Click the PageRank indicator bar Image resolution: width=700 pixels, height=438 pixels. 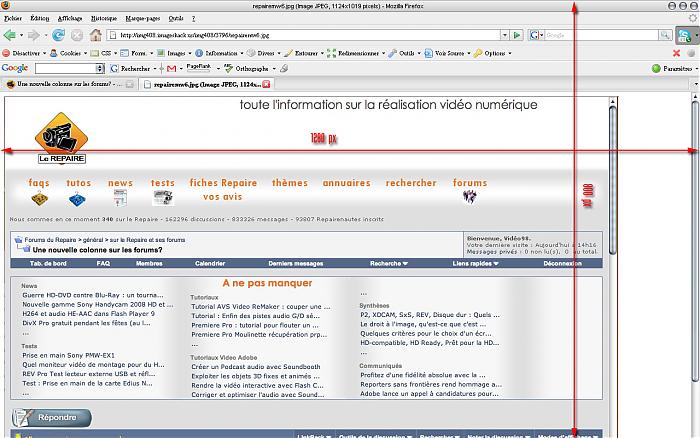click(199, 68)
